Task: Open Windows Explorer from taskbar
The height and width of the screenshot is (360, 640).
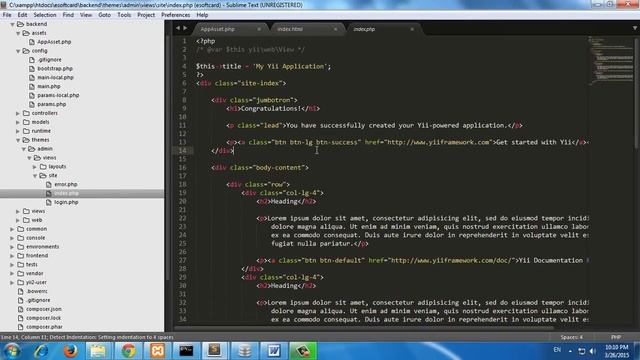Action: [98, 351]
